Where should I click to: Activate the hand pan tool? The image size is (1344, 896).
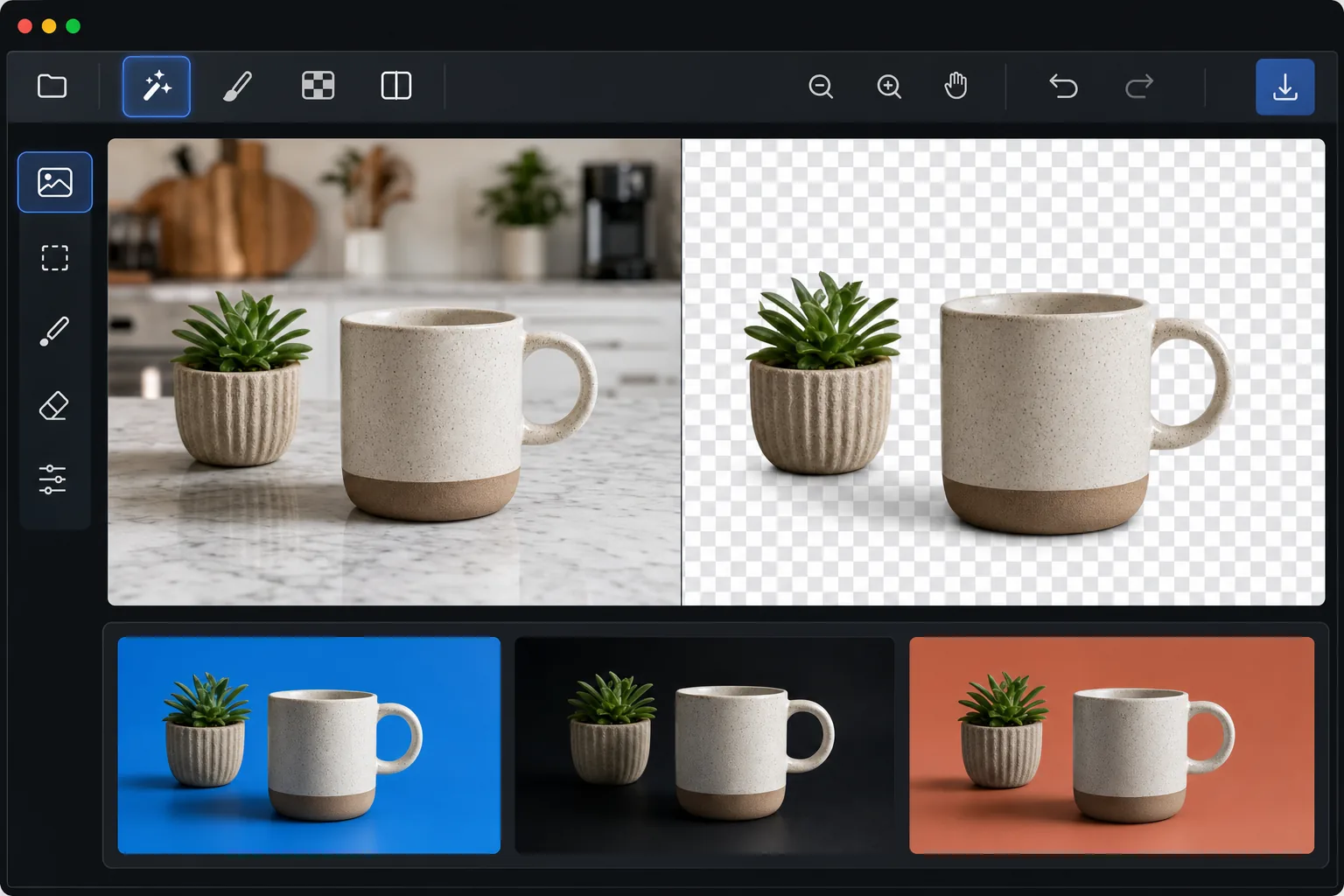point(956,86)
